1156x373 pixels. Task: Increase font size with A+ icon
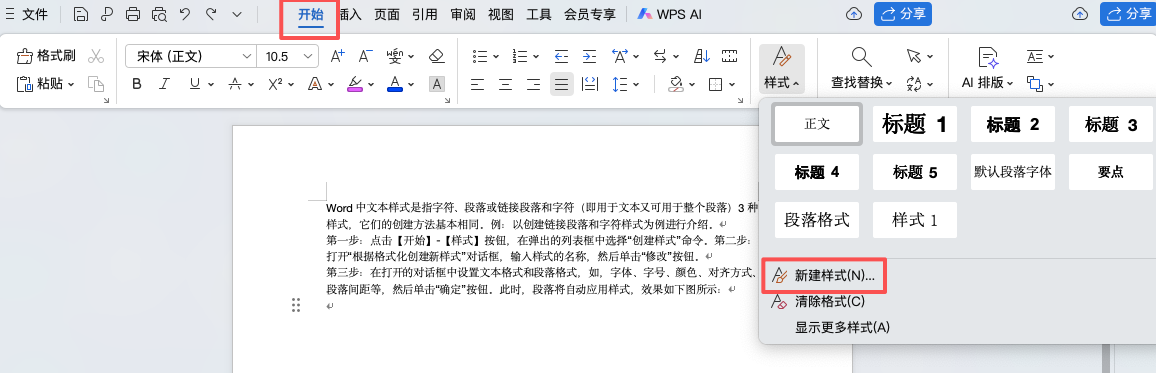pyautogui.click(x=338, y=56)
